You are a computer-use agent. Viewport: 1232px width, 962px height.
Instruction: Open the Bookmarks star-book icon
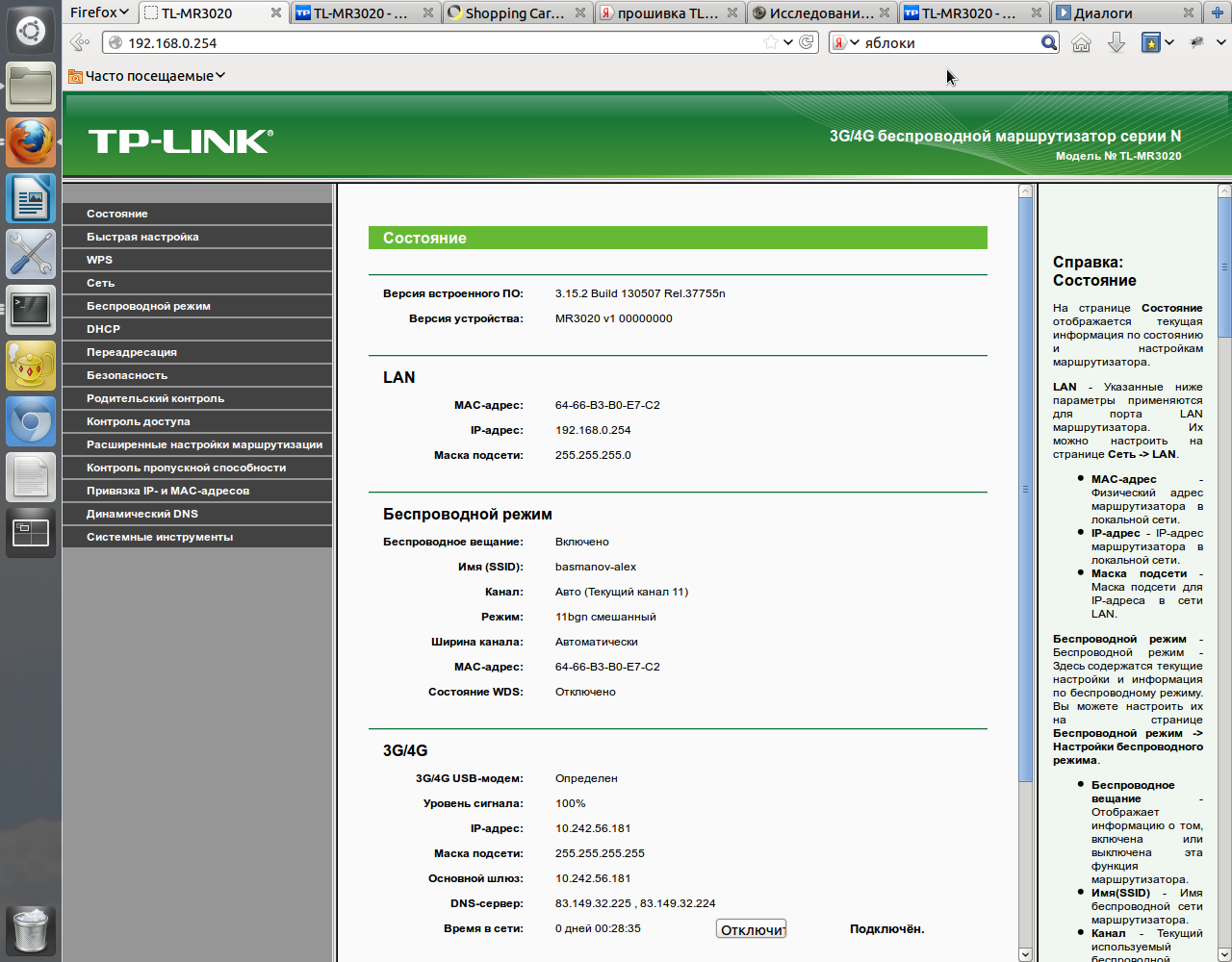pos(1151,42)
